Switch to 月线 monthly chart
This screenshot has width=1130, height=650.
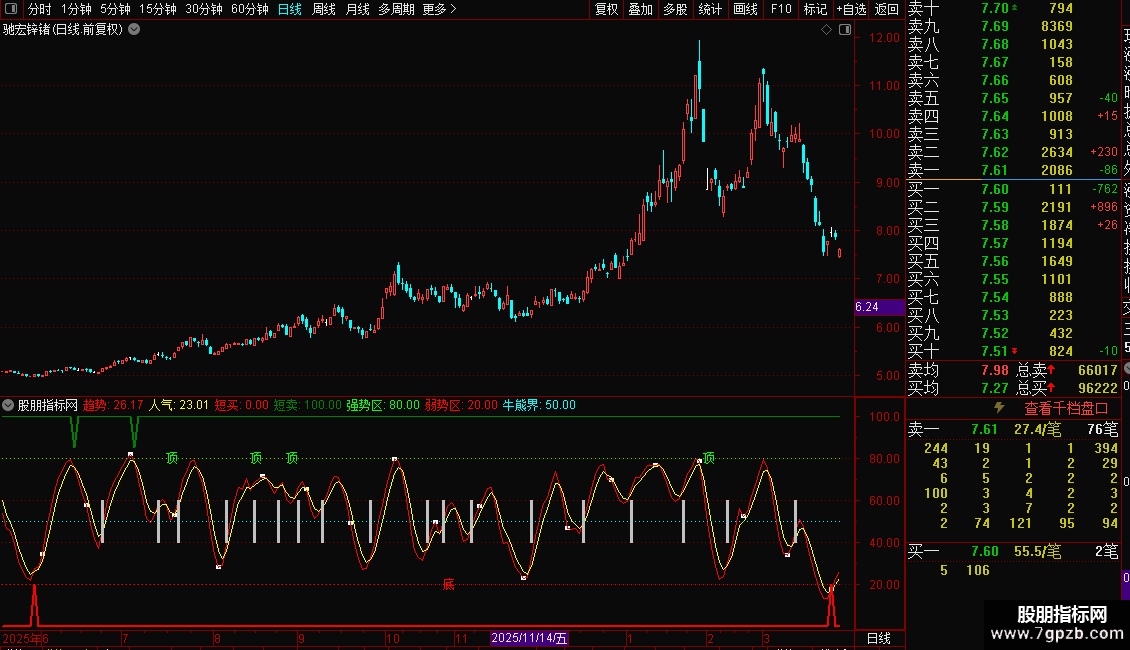[x=357, y=9]
